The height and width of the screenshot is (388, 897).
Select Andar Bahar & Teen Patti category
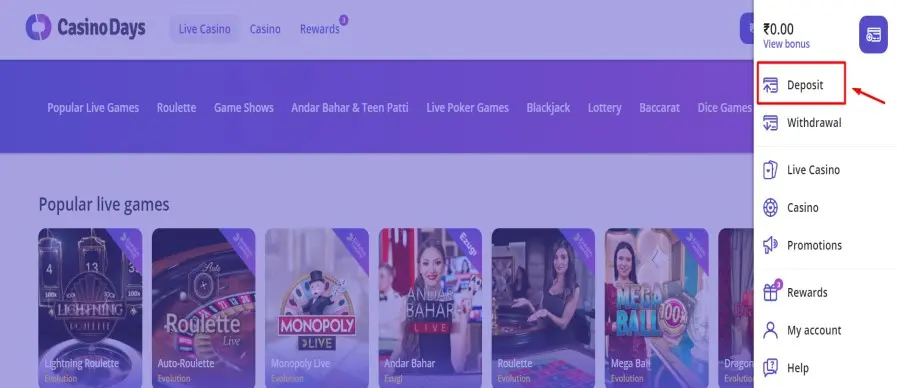[350, 108]
